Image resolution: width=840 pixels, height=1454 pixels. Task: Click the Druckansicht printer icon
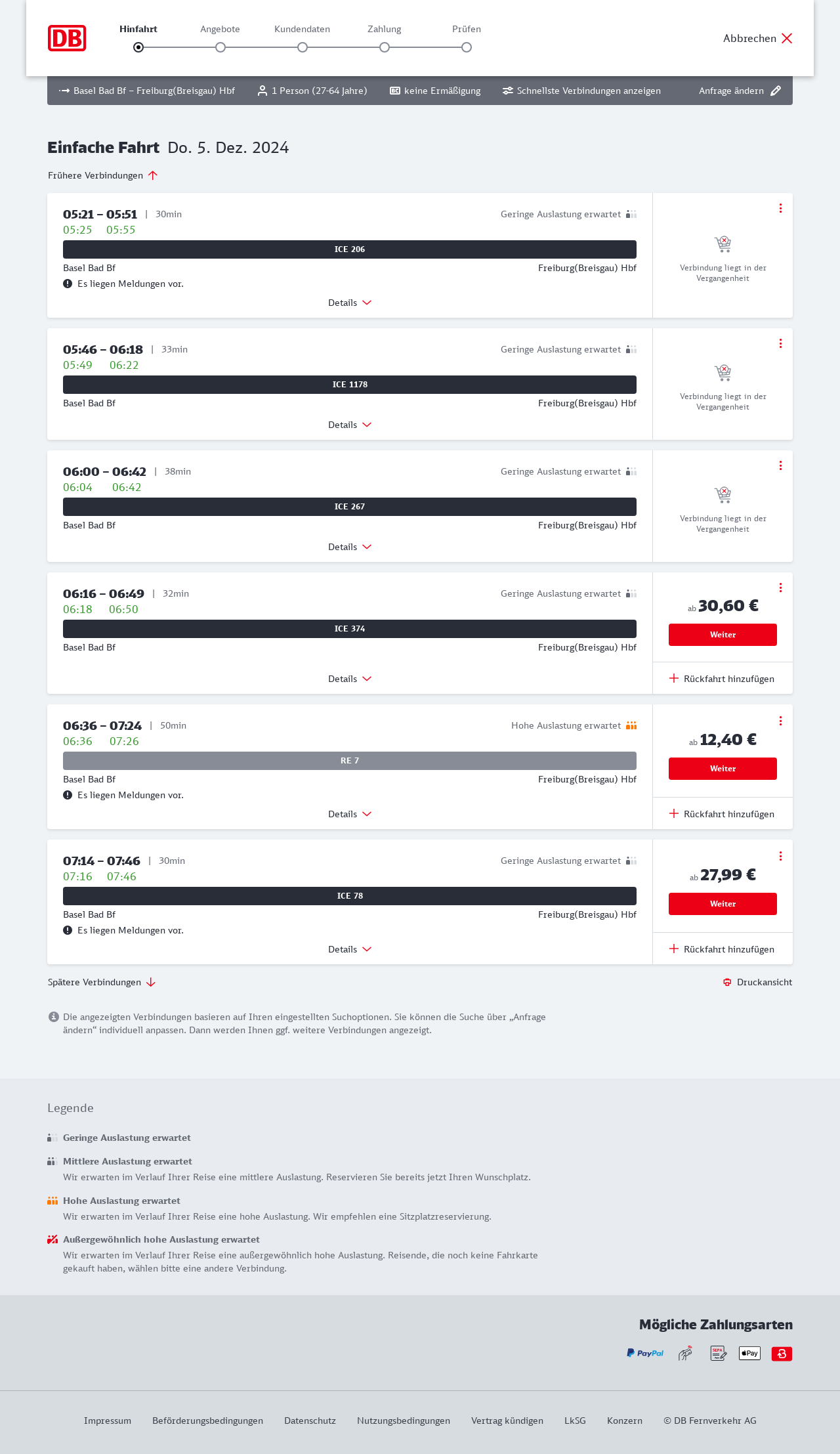[727, 982]
